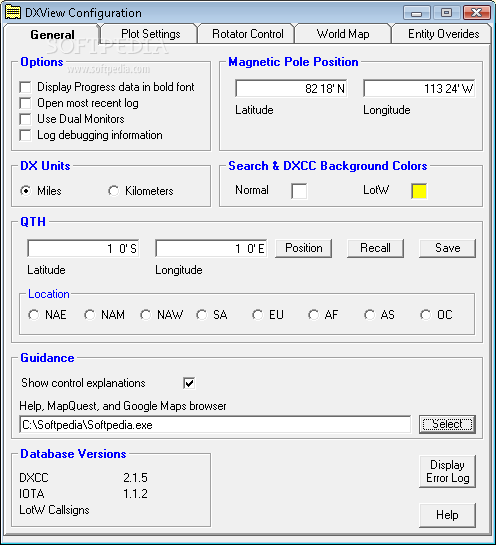Open Display Error Log
The image size is (496, 545).
(x=447, y=471)
